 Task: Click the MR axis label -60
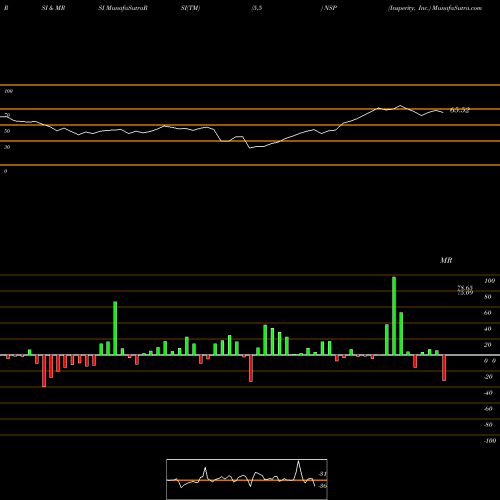(488, 409)
